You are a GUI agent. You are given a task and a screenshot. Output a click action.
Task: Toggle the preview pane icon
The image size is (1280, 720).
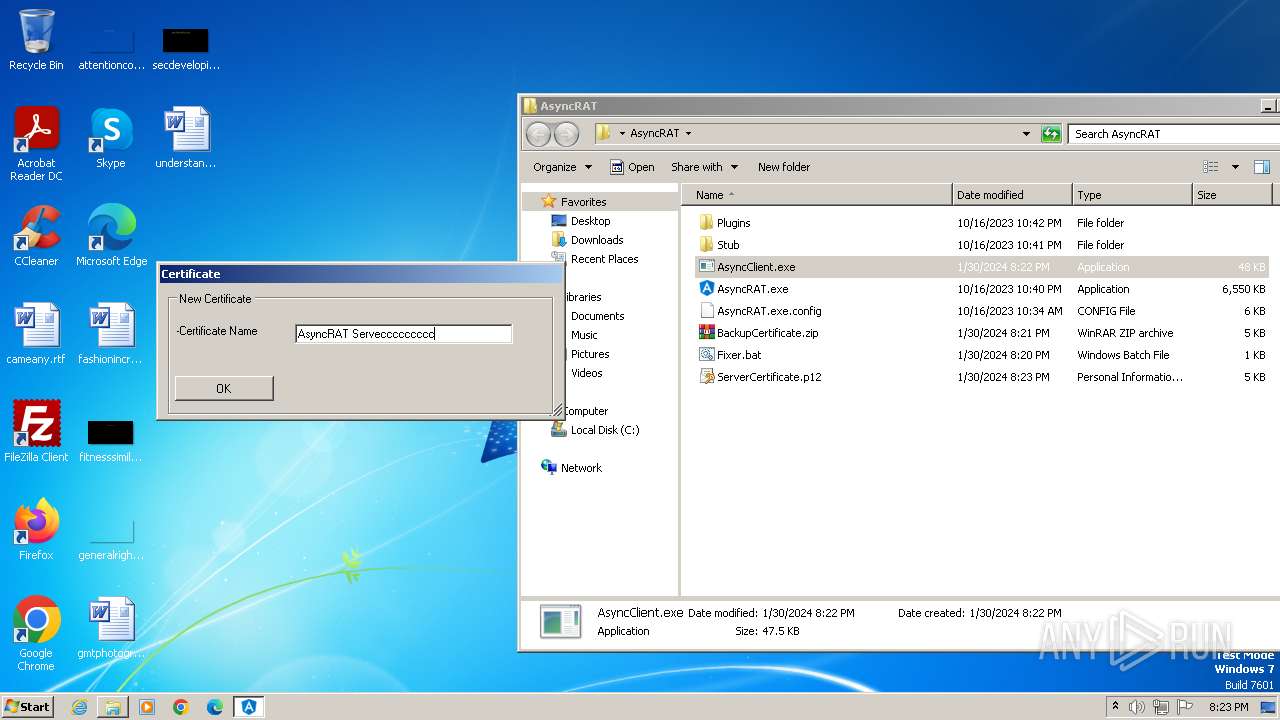[x=1262, y=167]
